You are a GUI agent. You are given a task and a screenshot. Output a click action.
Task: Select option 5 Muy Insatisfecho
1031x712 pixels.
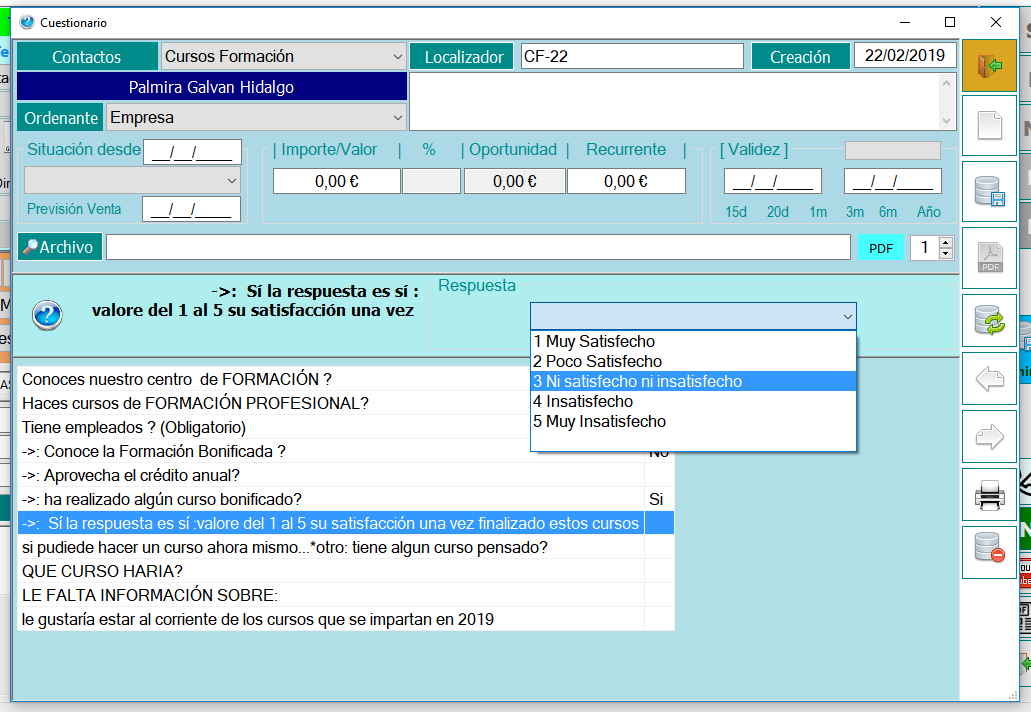(x=693, y=421)
